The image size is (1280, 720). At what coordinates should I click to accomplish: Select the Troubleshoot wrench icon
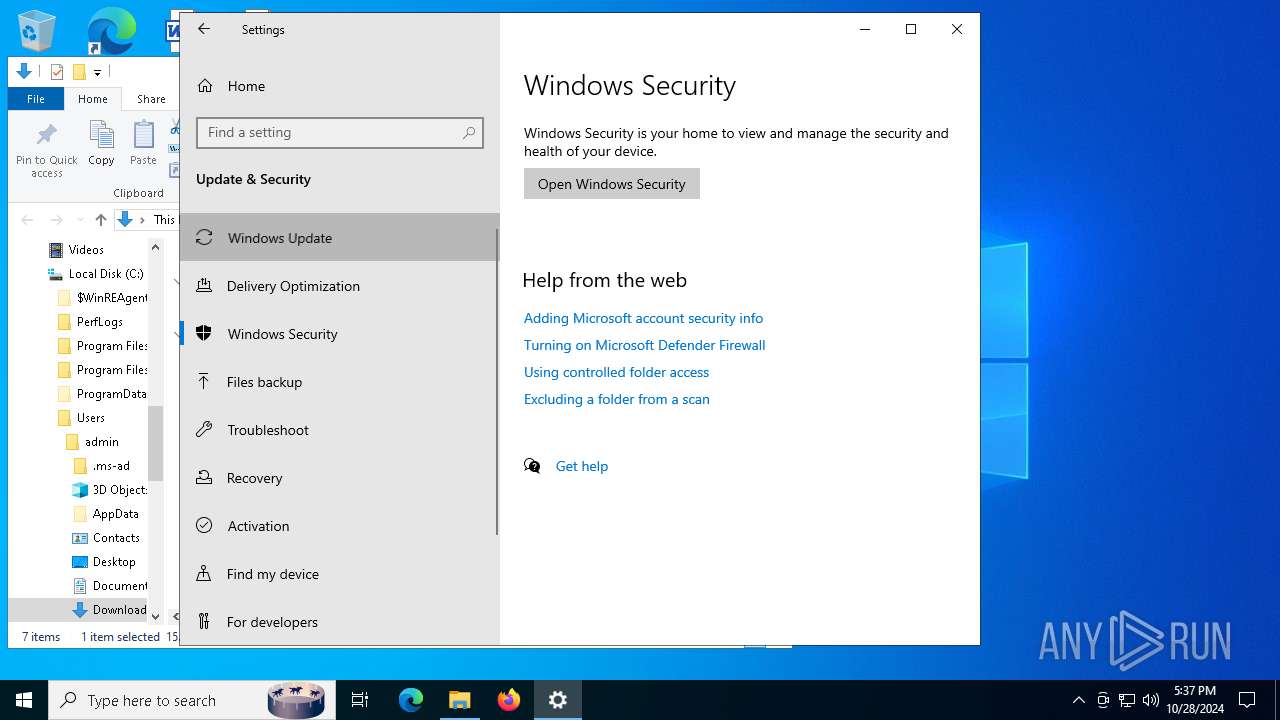[x=204, y=429]
